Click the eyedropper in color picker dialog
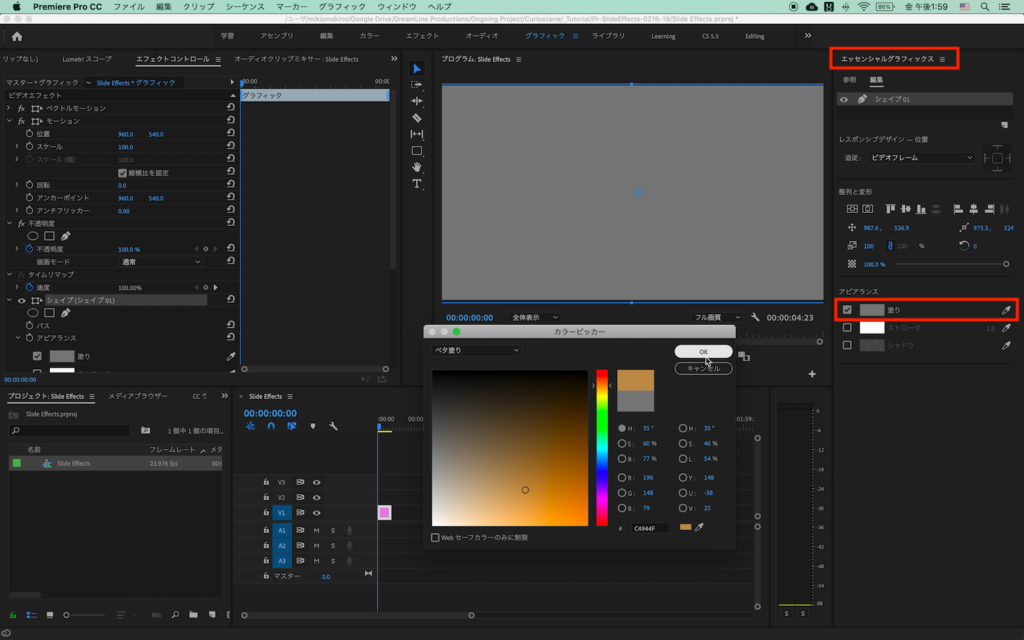This screenshot has width=1024, height=640. click(700, 527)
